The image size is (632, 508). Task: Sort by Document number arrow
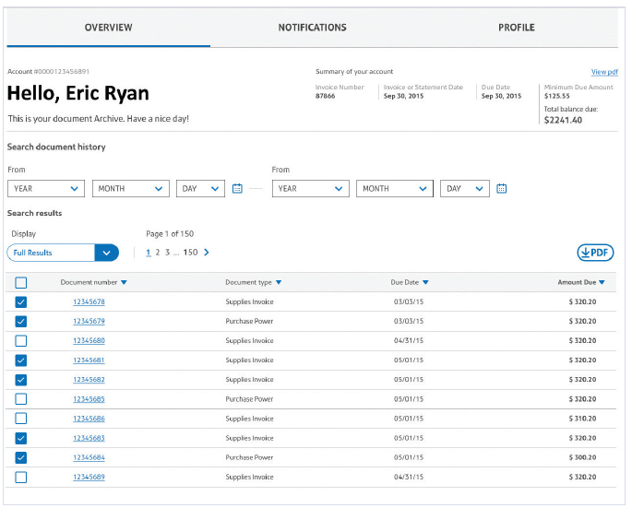[124, 283]
